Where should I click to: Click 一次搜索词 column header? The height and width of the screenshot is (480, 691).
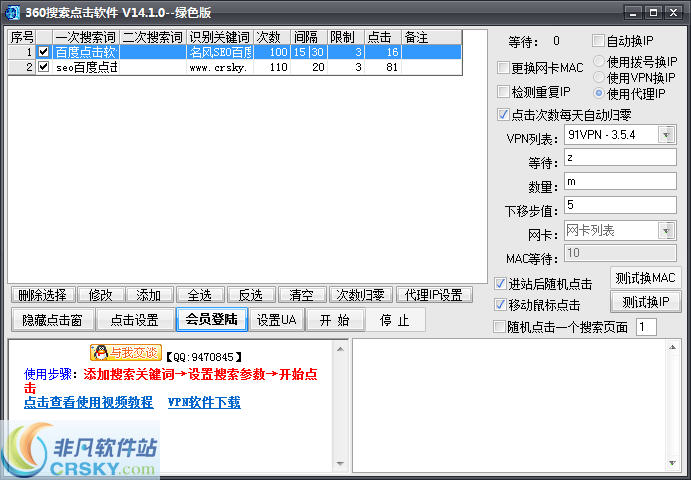pyautogui.click(x=86, y=37)
